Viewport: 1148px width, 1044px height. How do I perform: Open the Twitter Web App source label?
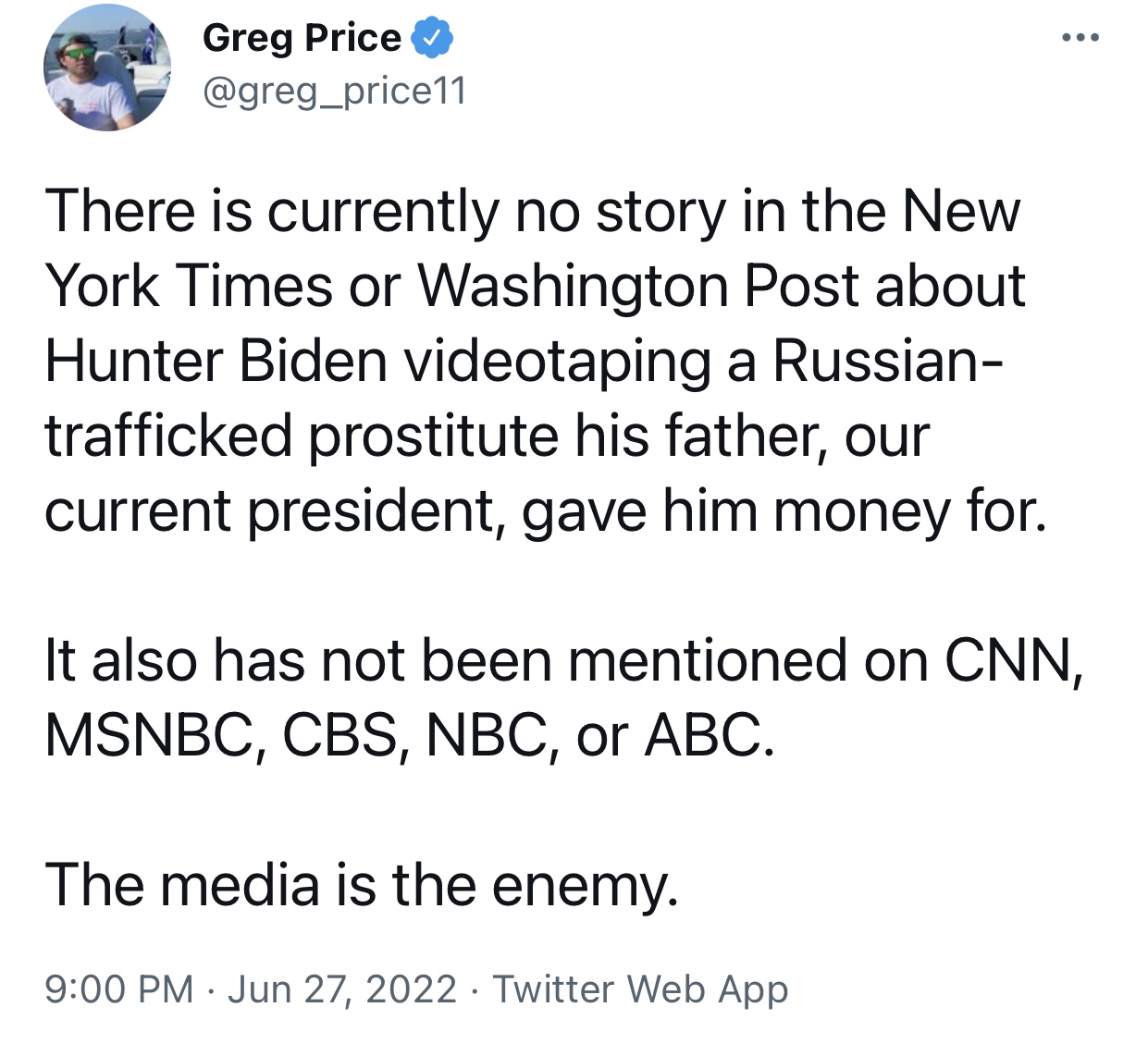coord(640,989)
